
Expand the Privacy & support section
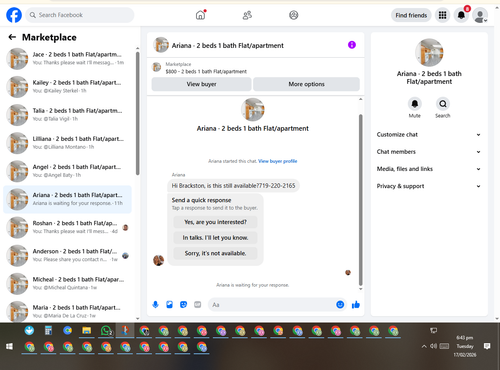coord(429,186)
